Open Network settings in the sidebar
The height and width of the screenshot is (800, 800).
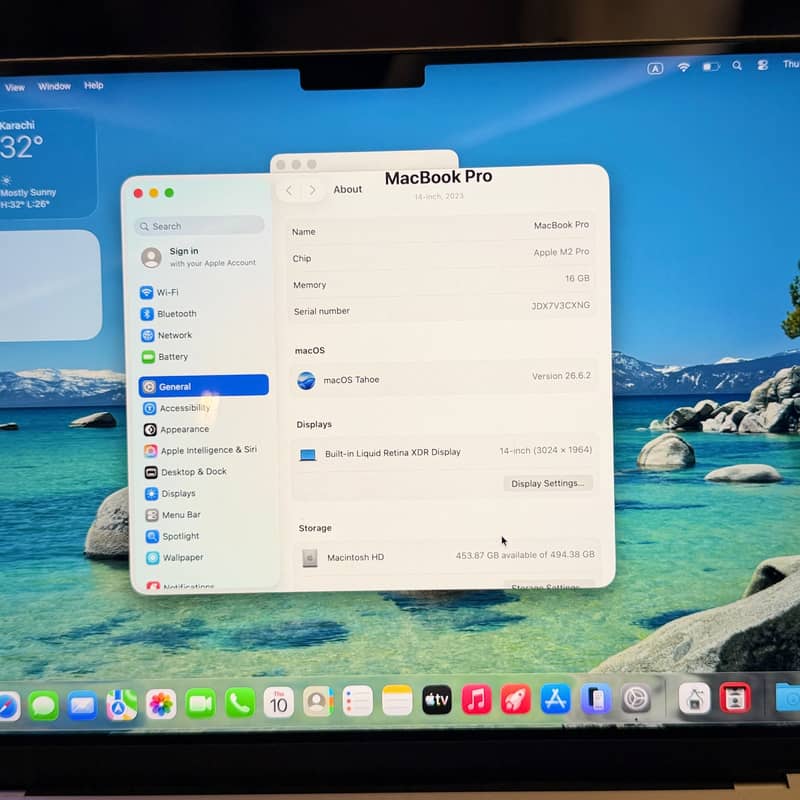point(166,335)
